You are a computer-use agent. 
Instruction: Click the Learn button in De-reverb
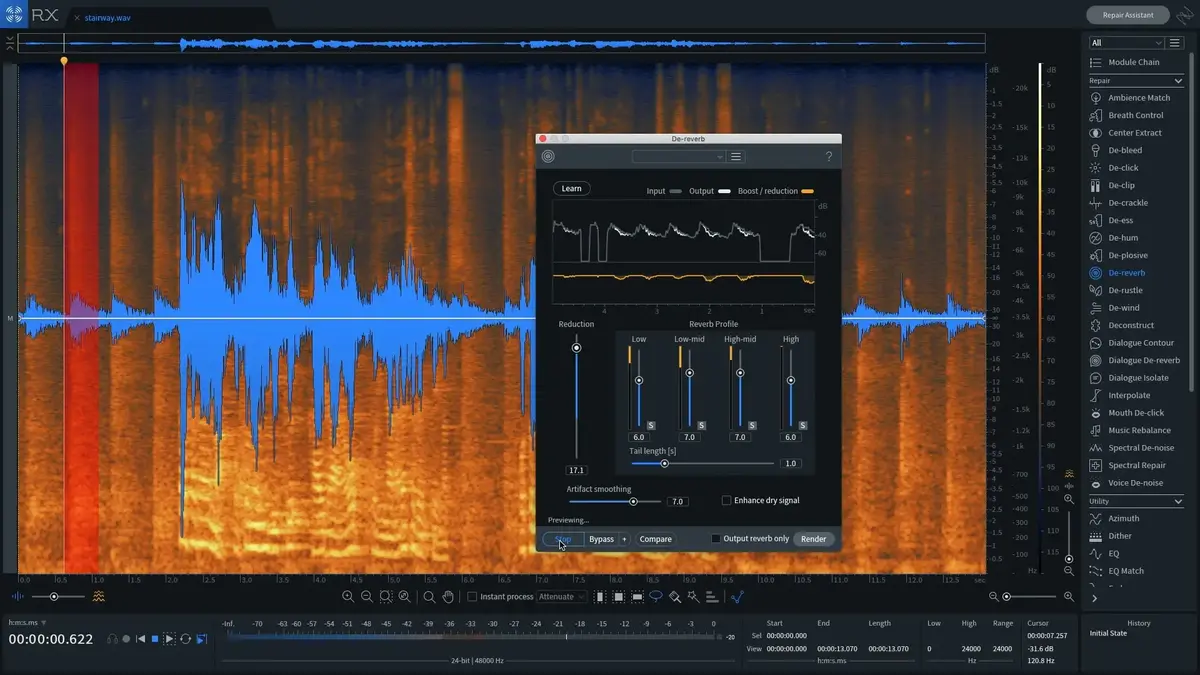point(571,188)
